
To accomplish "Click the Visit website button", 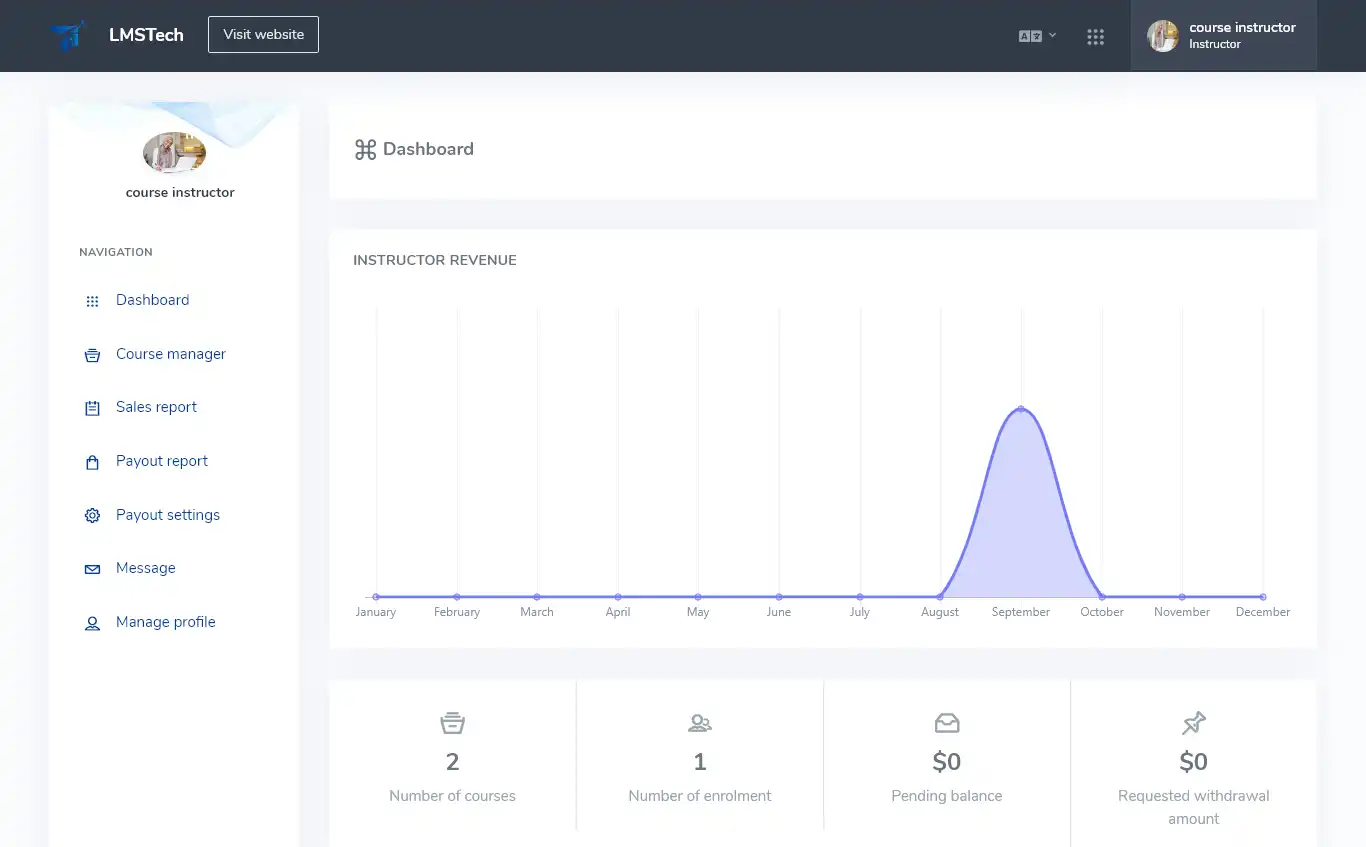I will click(x=263, y=34).
